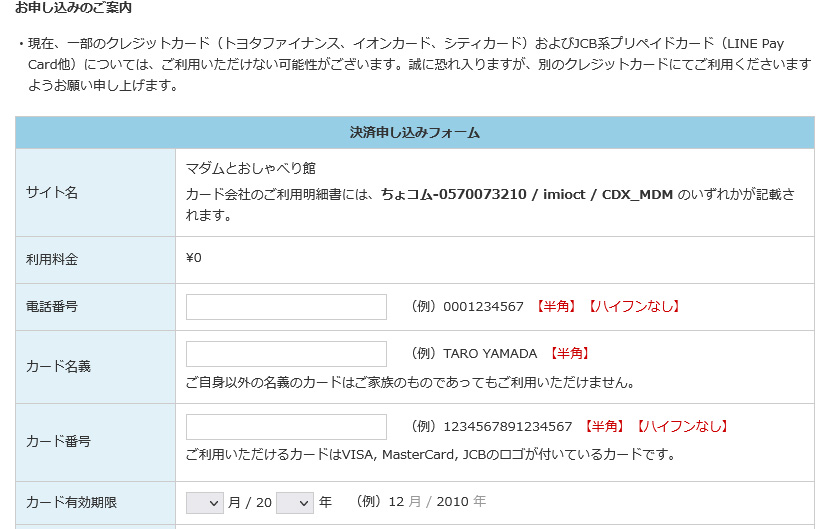830x529 pixels.
Task: Click the カード有効期限 row label
Action: (72, 503)
